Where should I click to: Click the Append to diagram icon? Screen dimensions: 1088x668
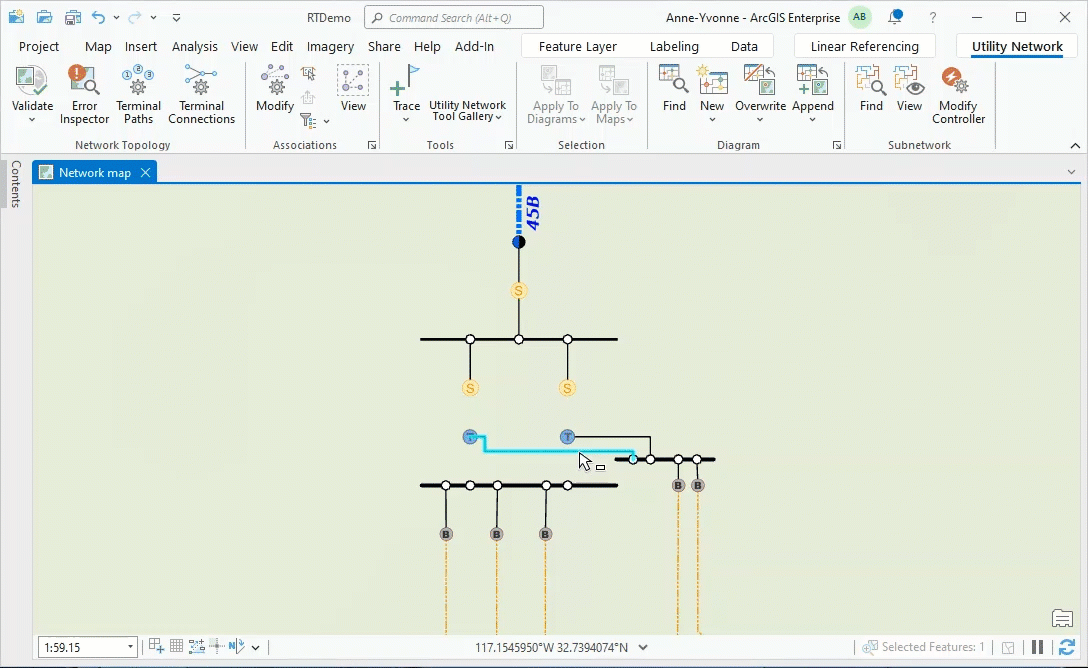[x=813, y=81]
